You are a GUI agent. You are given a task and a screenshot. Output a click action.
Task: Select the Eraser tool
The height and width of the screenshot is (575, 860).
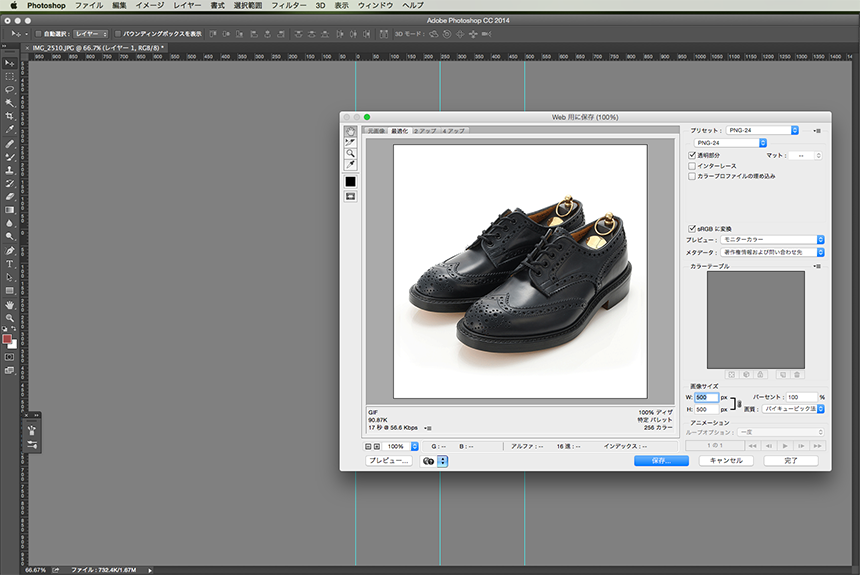pos(9,196)
